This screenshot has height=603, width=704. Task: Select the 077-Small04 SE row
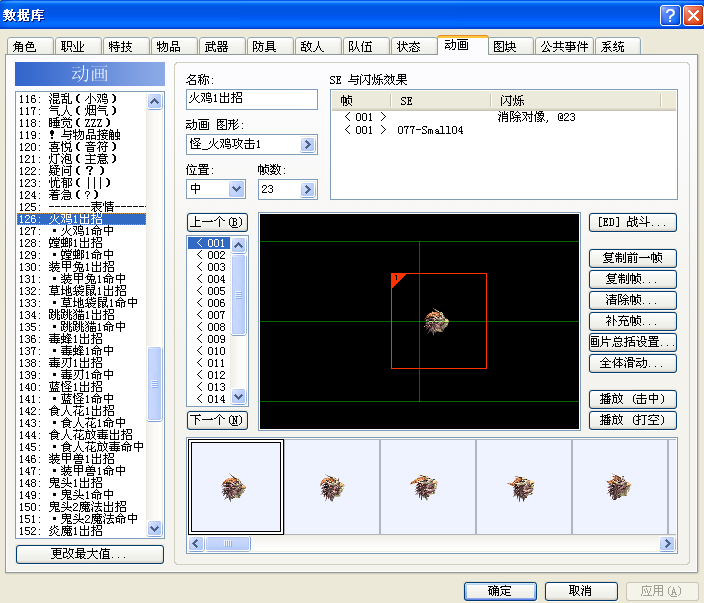pos(503,130)
